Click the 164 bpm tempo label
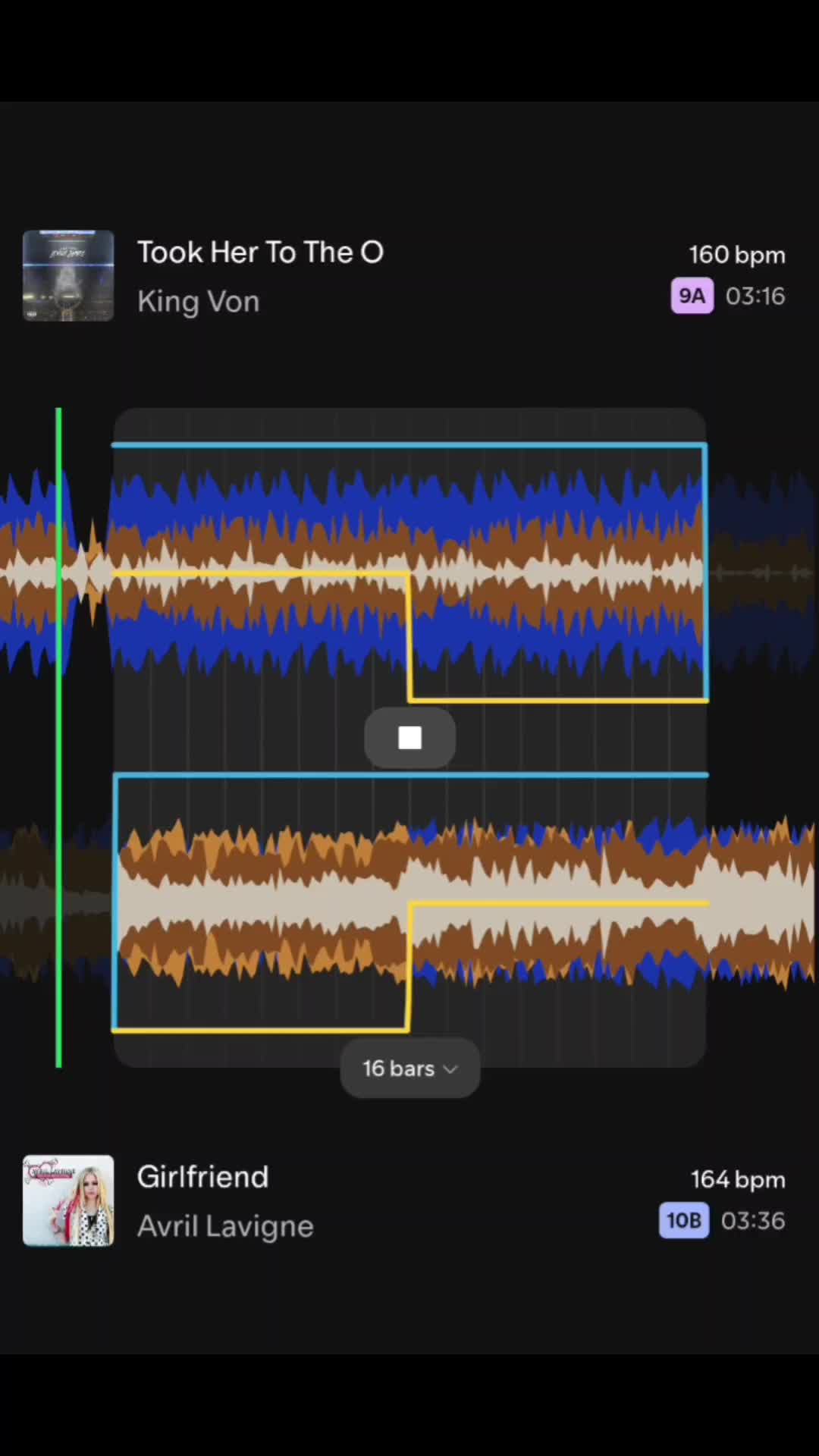This screenshot has height=1456, width=819. 738,1180
